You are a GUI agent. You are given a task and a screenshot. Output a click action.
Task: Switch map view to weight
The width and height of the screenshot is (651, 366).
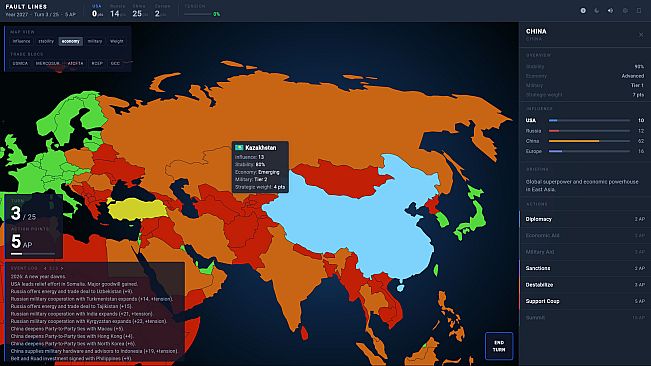(117, 41)
